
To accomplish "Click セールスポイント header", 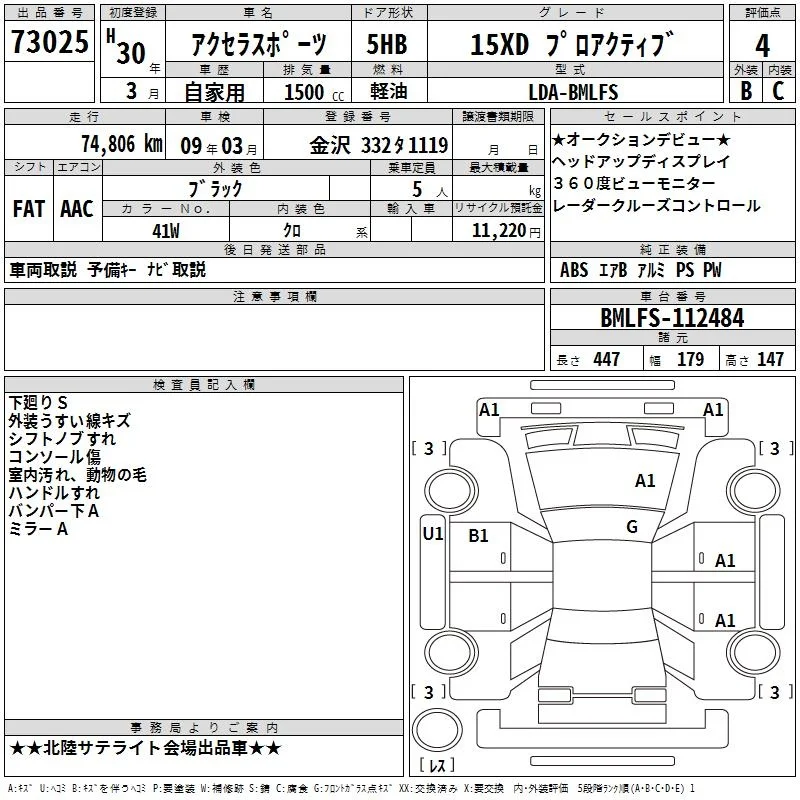I will click(673, 117).
